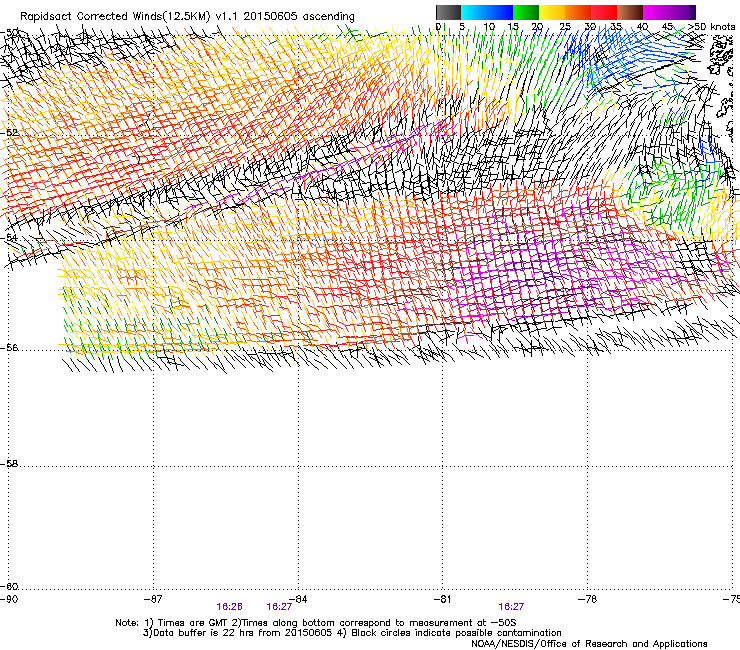This screenshot has height=650, width=740.
Task: Select the yellow 20–25 knots legend color
Action: (552, 12)
